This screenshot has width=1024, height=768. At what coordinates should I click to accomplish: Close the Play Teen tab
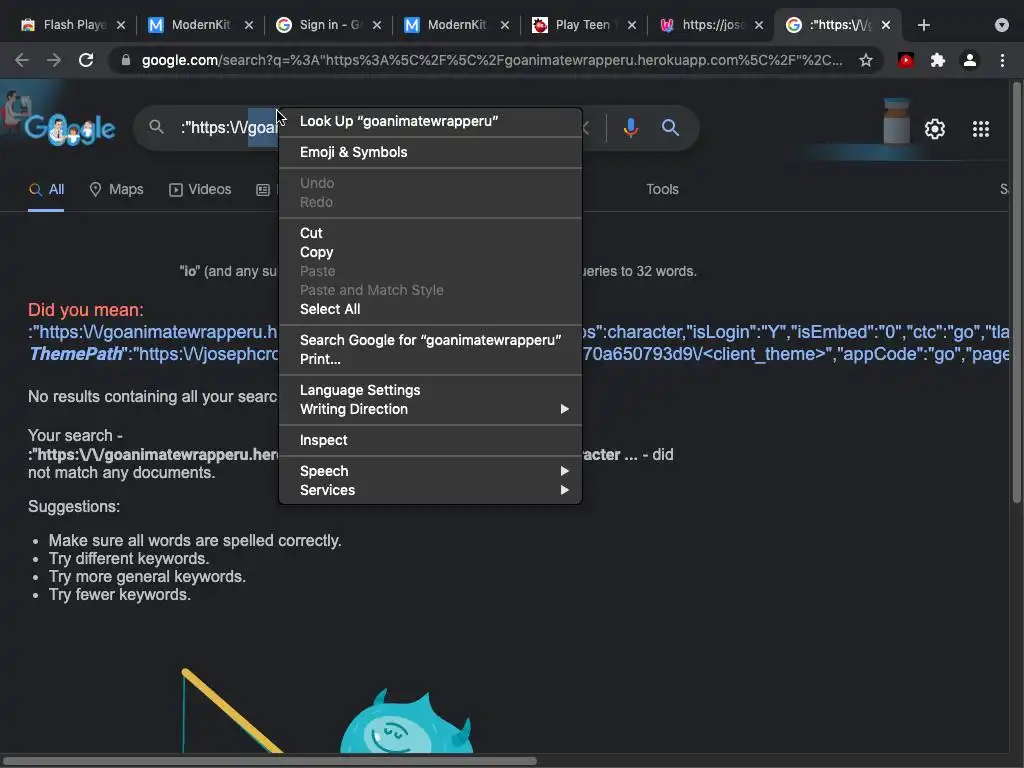(x=632, y=25)
